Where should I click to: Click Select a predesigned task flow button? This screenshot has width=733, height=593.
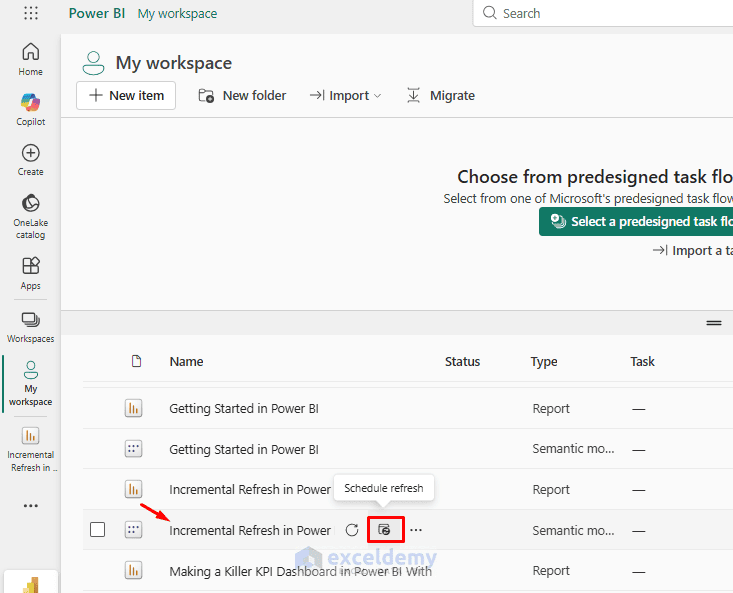coord(636,221)
